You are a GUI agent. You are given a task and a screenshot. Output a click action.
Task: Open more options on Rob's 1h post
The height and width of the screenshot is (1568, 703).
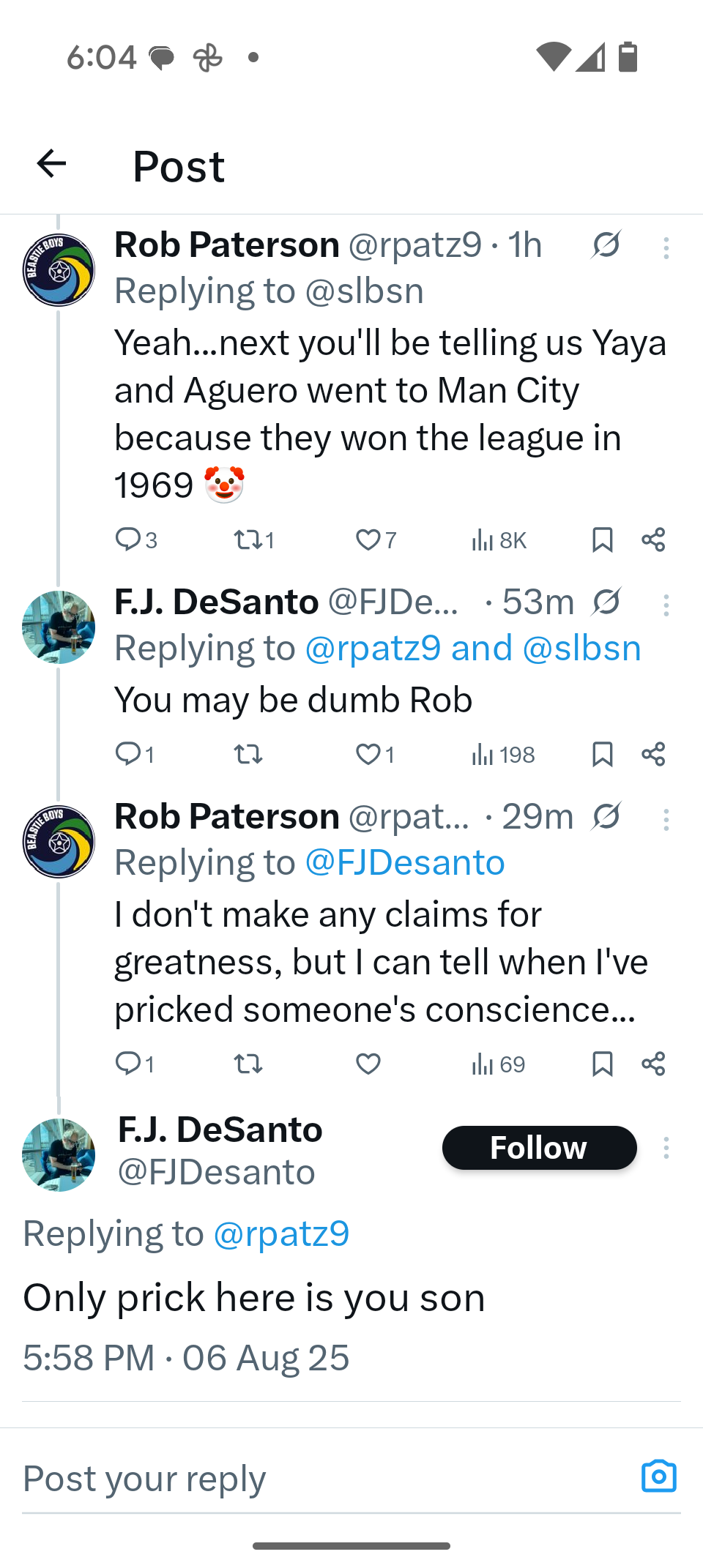coord(666,248)
